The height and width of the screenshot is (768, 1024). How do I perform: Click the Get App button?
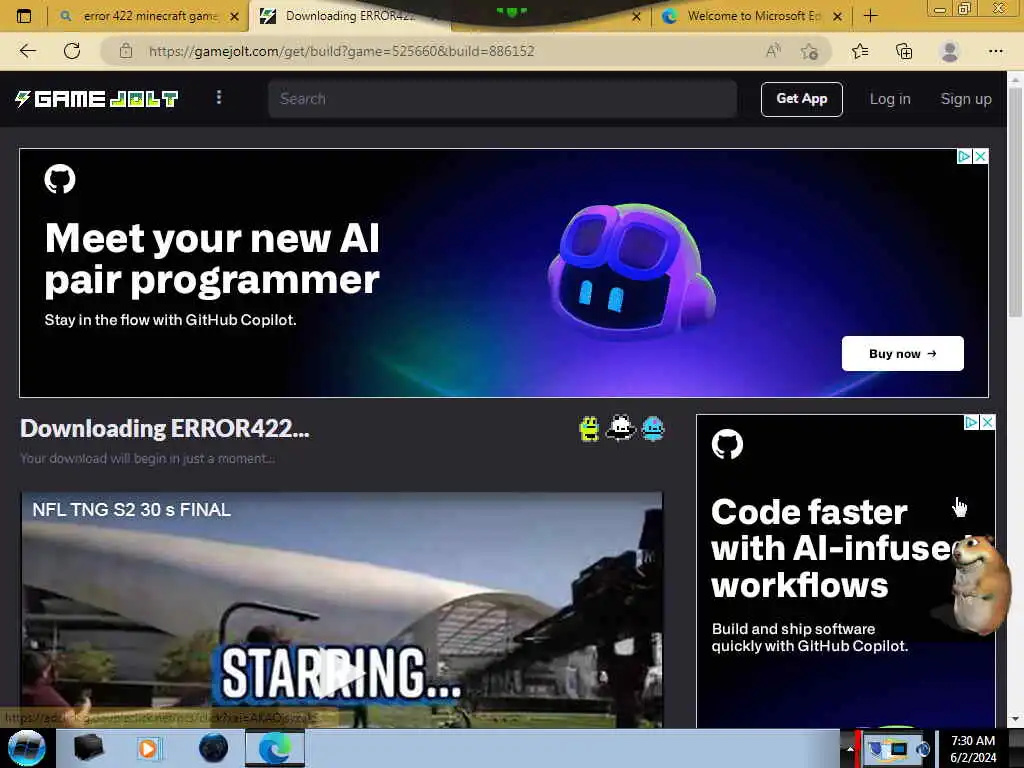pos(801,99)
